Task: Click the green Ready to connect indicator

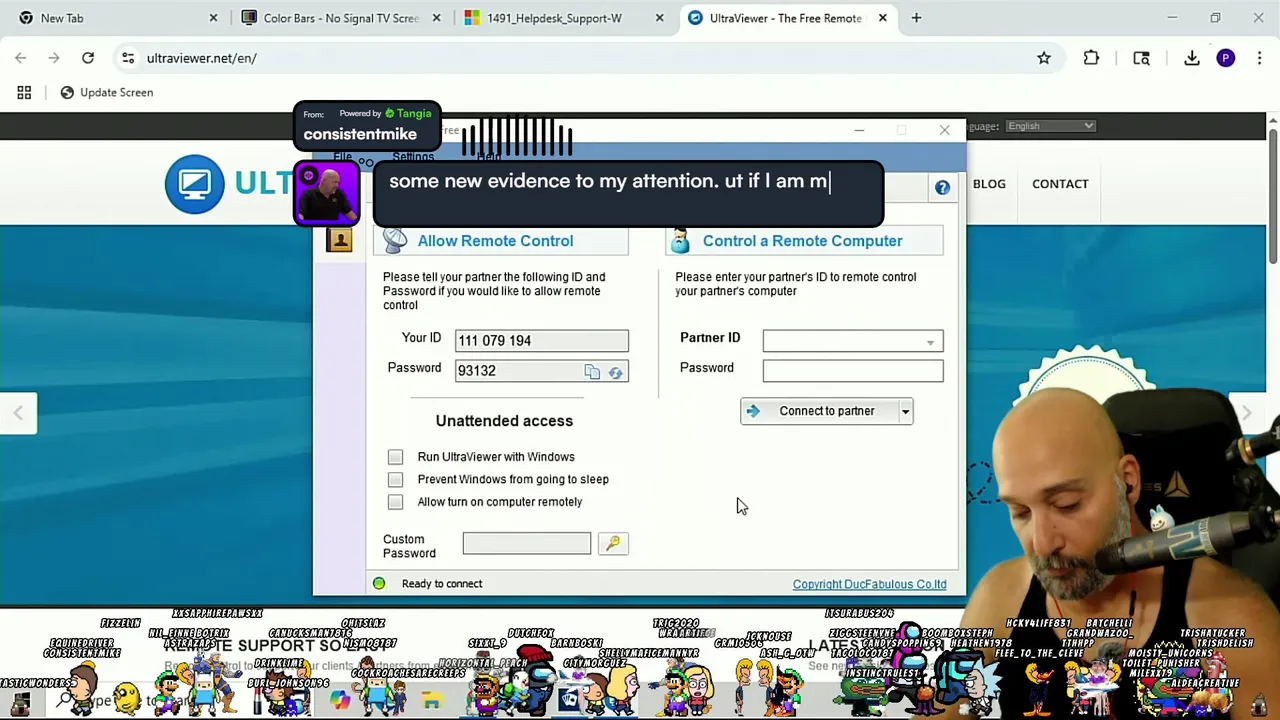Action: pyautogui.click(x=379, y=583)
